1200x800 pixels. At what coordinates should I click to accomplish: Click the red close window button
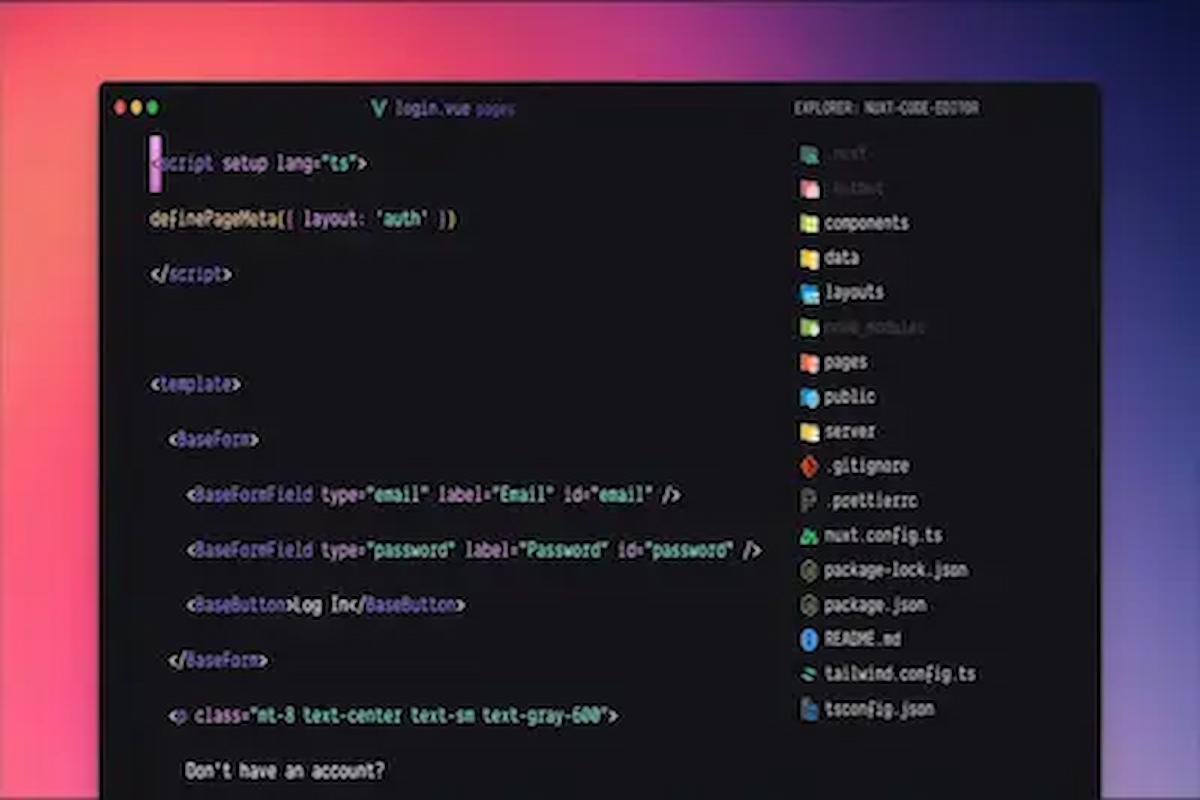[x=120, y=108]
